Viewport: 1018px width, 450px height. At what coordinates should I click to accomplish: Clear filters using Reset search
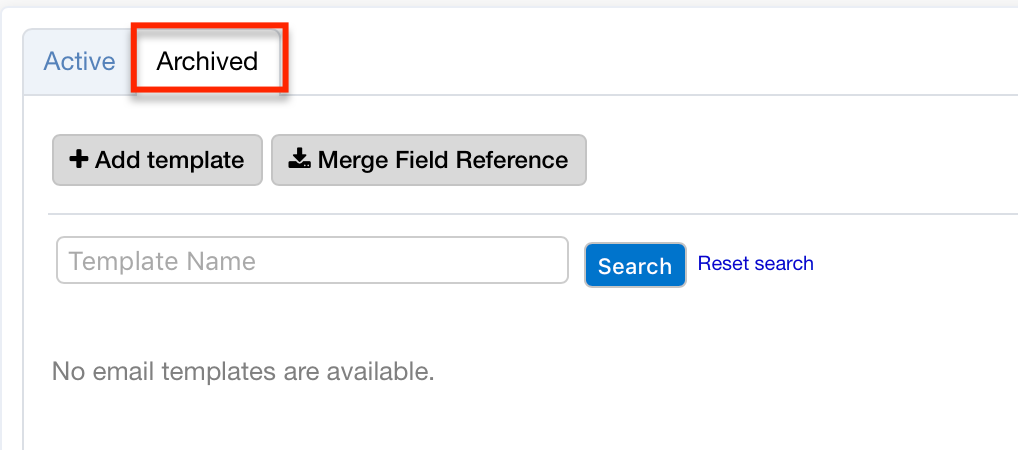[x=755, y=263]
